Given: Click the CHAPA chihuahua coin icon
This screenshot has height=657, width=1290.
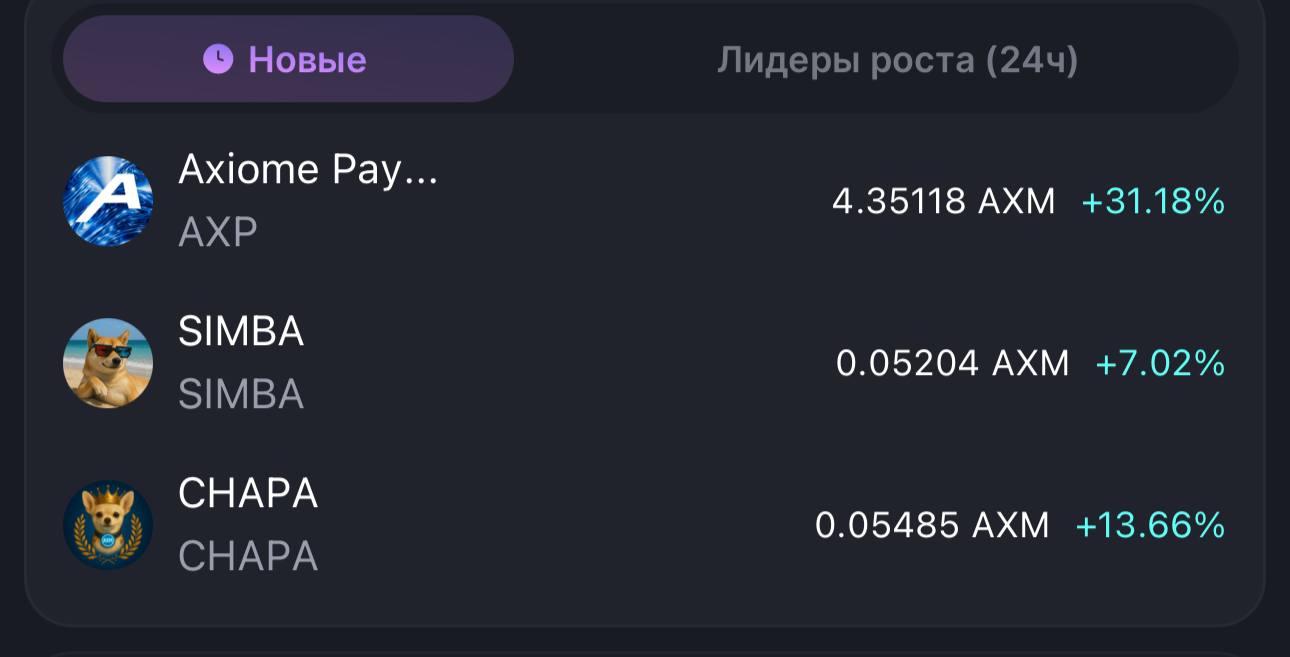Looking at the screenshot, I should click(x=108, y=524).
